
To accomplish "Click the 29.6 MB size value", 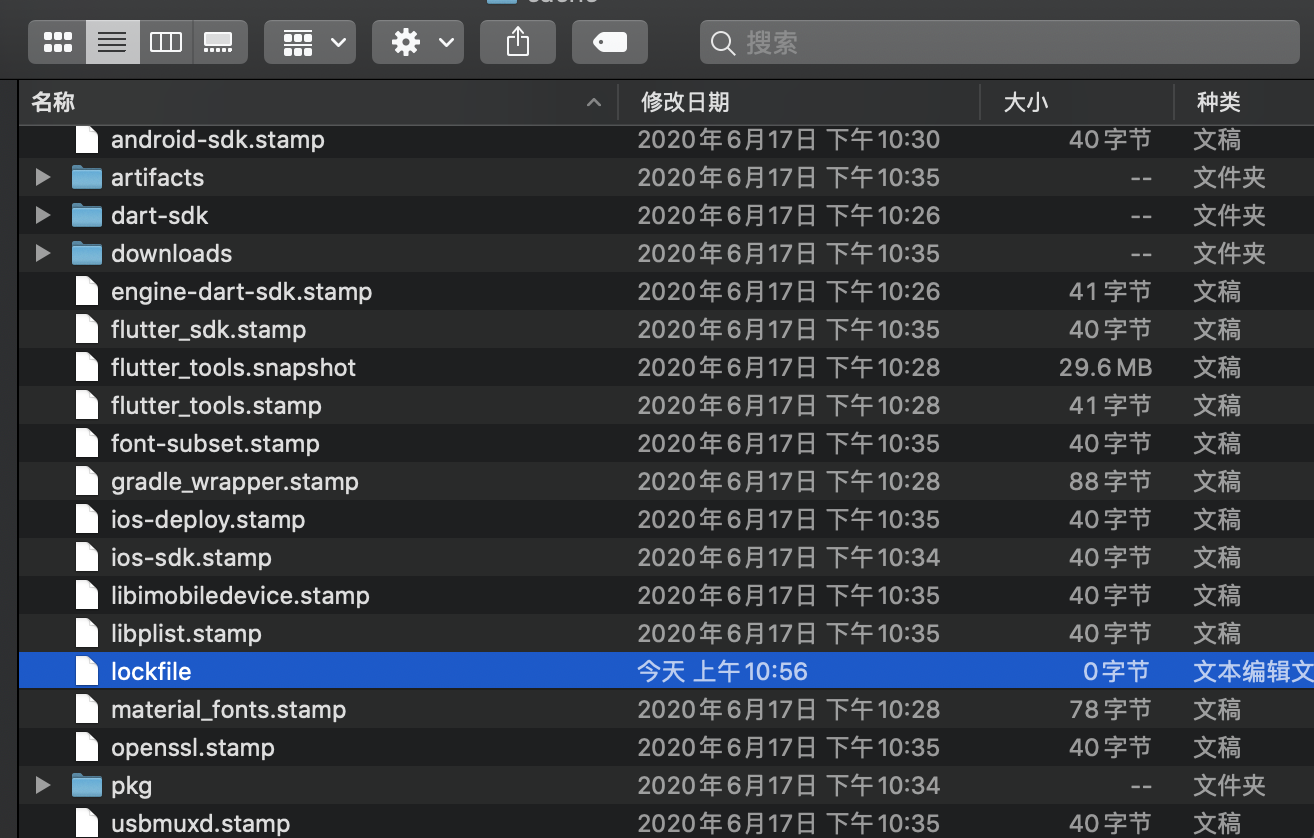I will pyautogui.click(x=1105, y=367).
